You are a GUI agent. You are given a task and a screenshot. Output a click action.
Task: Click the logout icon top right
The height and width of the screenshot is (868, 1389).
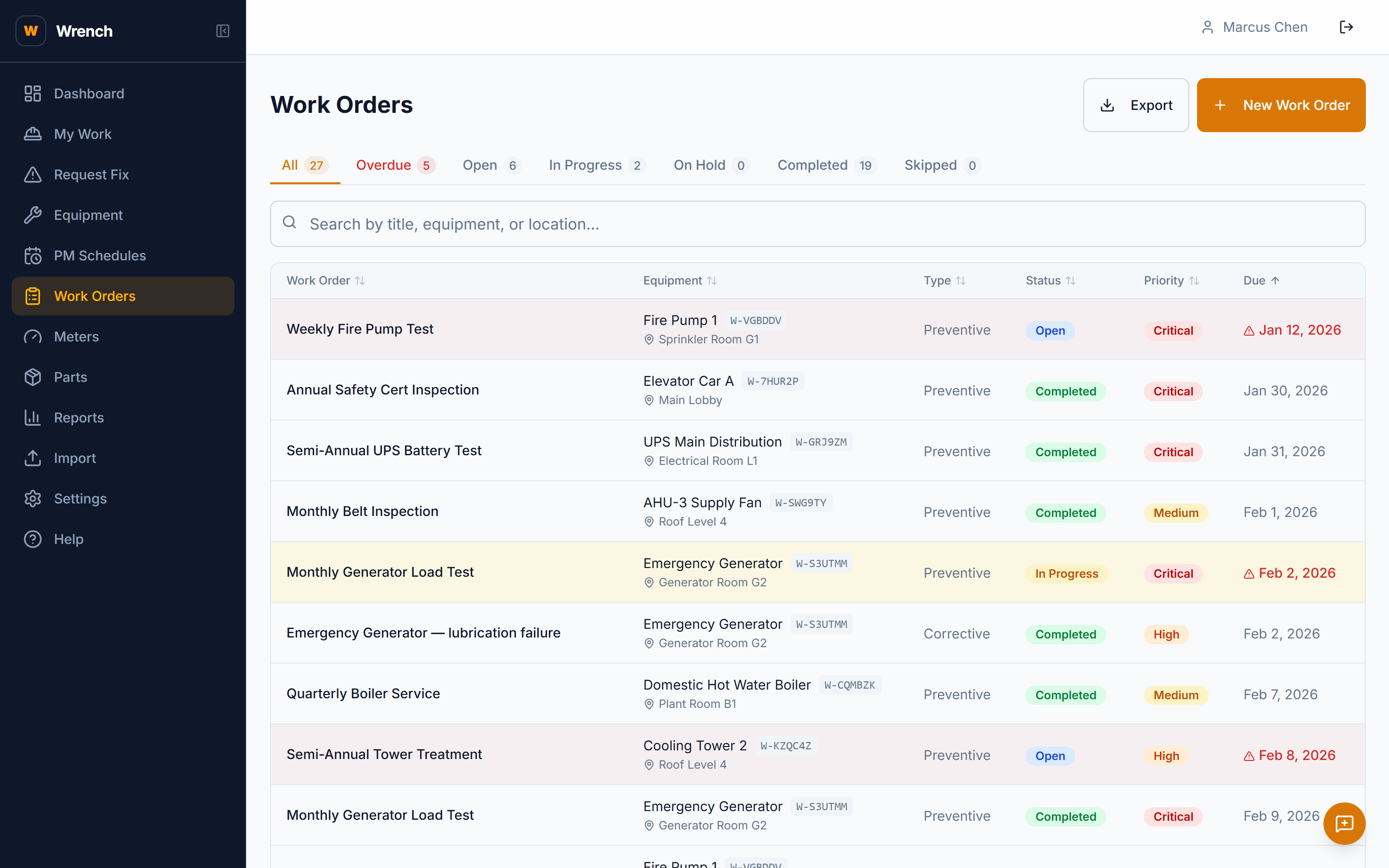tap(1347, 27)
